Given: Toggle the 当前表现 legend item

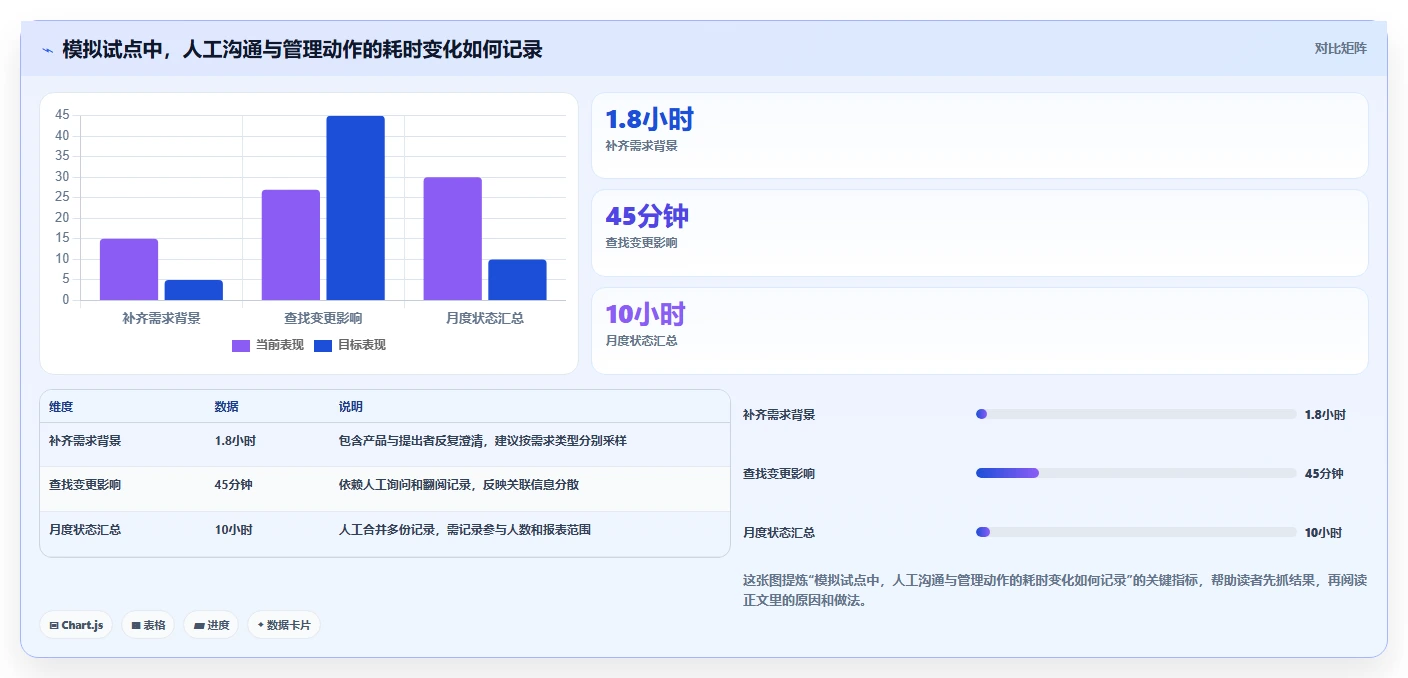Looking at the screenshot, I should (x=267, y=345).
